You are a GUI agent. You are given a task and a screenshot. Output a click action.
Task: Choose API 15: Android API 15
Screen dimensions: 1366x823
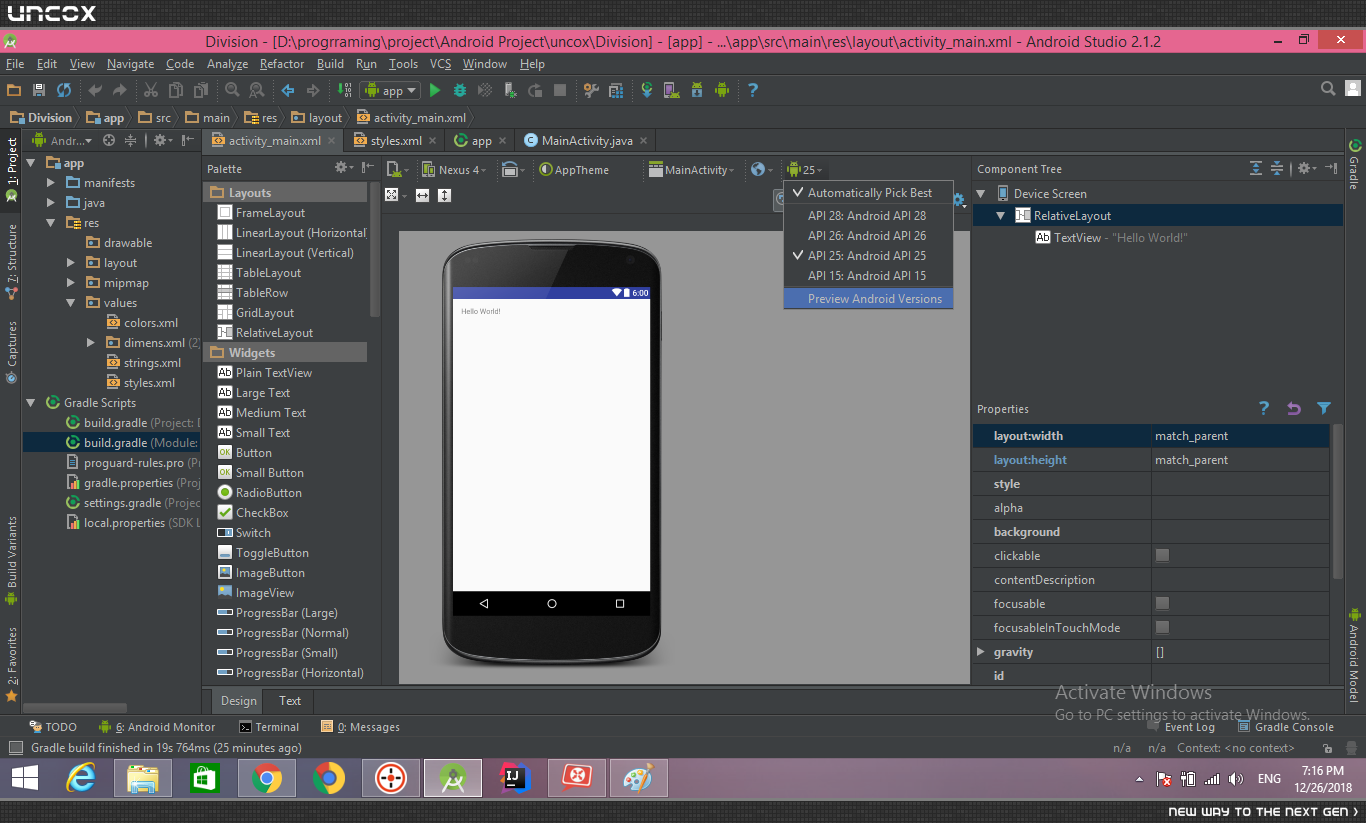(x=868, y=275)
